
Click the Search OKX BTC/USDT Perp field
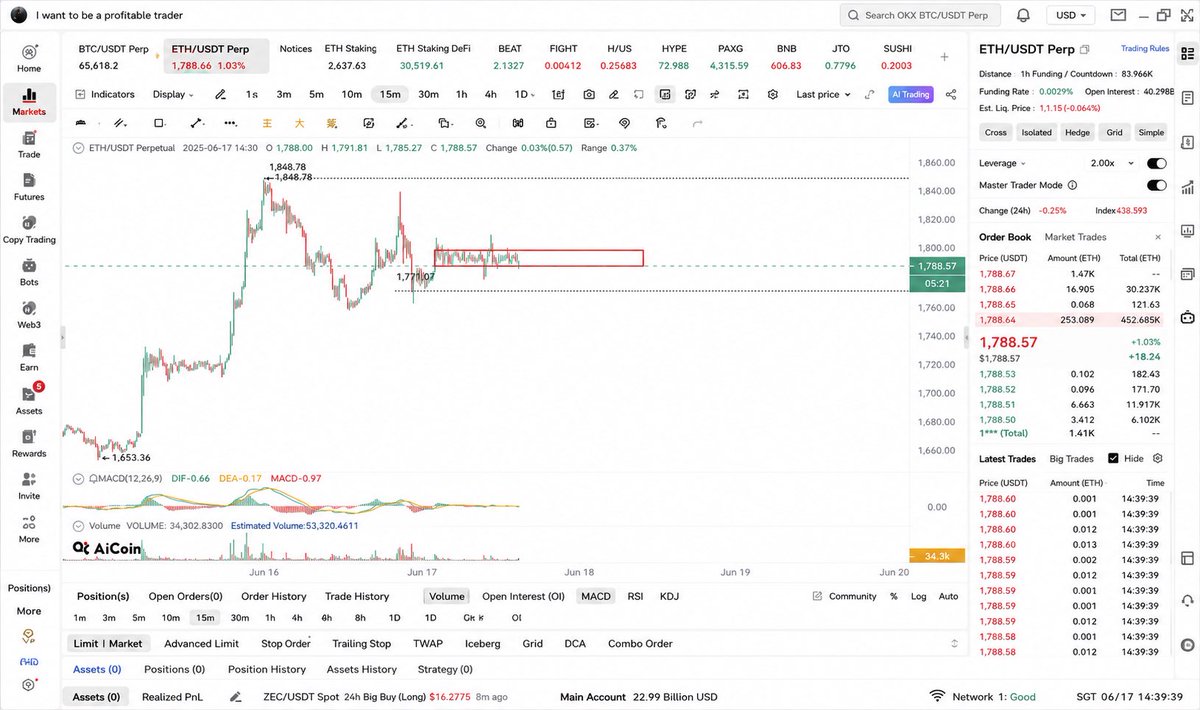tap(920, 15)
